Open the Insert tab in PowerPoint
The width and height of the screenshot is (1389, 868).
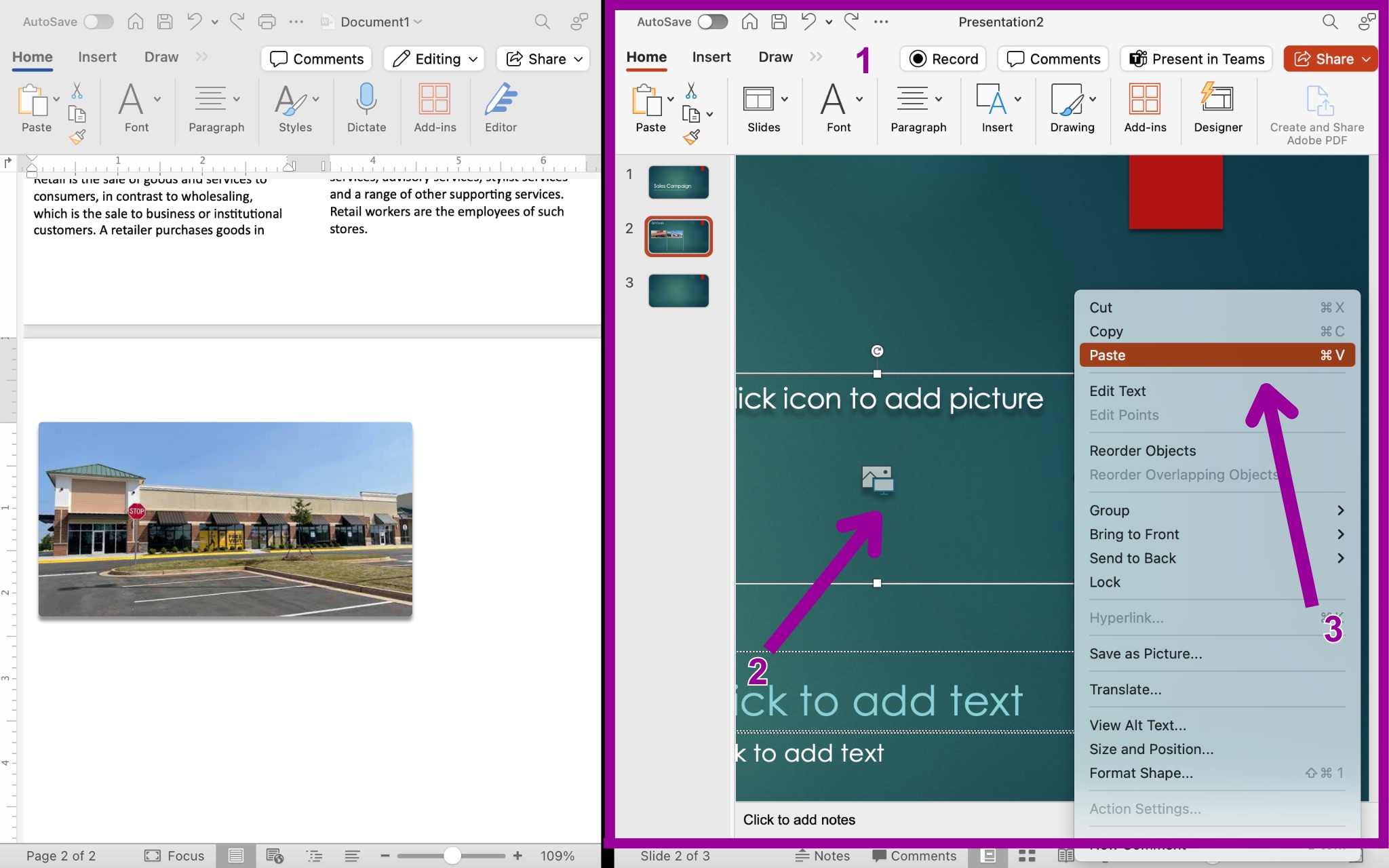[711, 58]
